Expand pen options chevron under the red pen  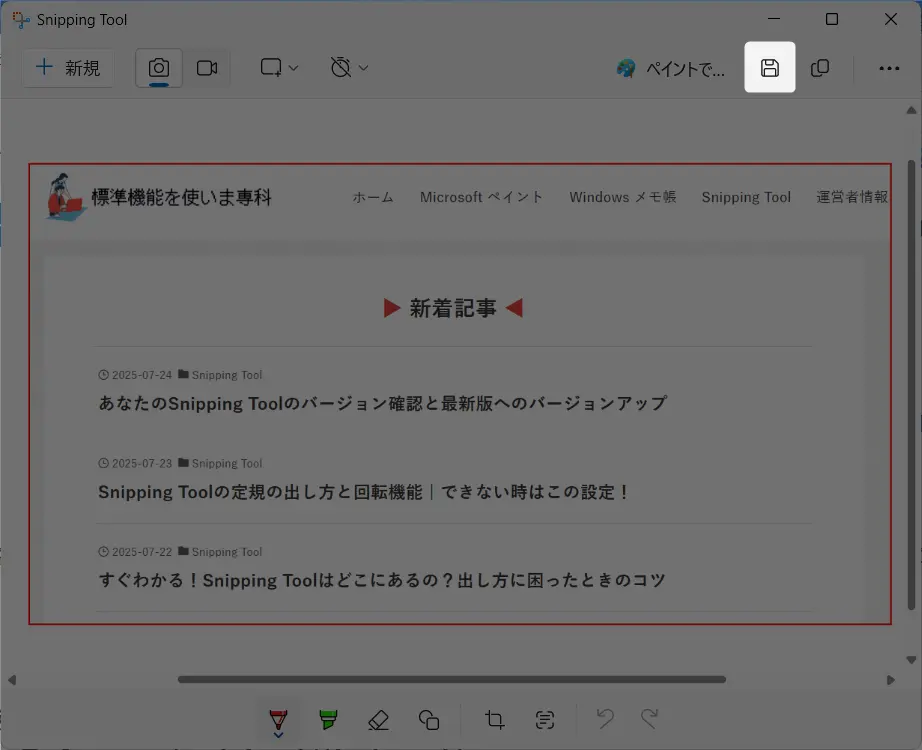tap(278, 735)
